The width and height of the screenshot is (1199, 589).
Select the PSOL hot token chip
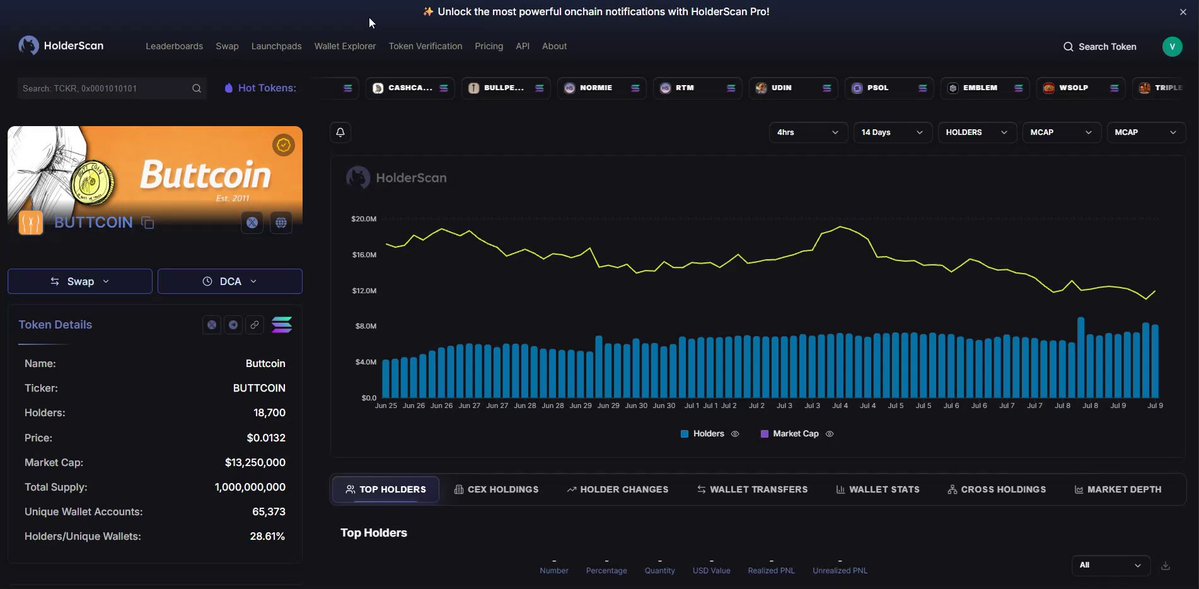(889, 88)
